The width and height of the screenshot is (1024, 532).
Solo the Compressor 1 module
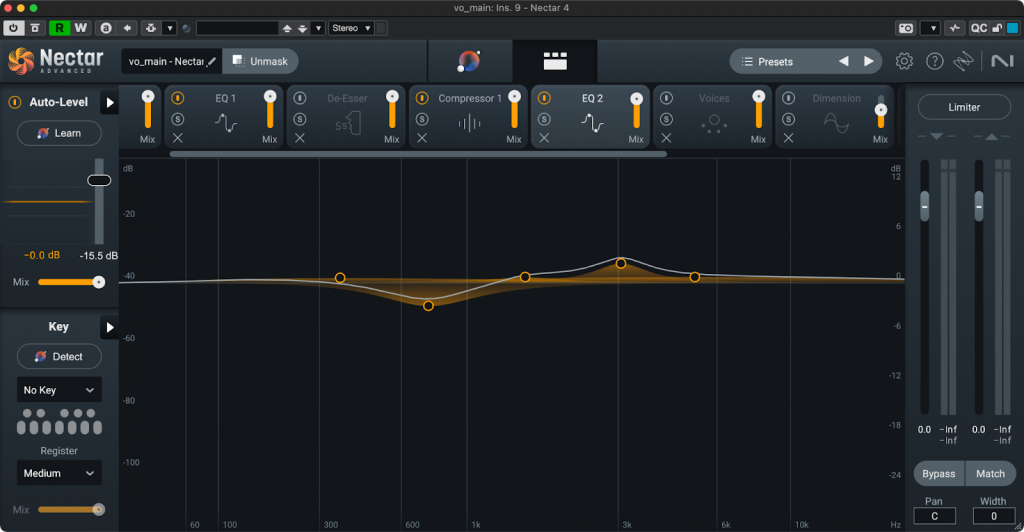[x=422, y=119]
